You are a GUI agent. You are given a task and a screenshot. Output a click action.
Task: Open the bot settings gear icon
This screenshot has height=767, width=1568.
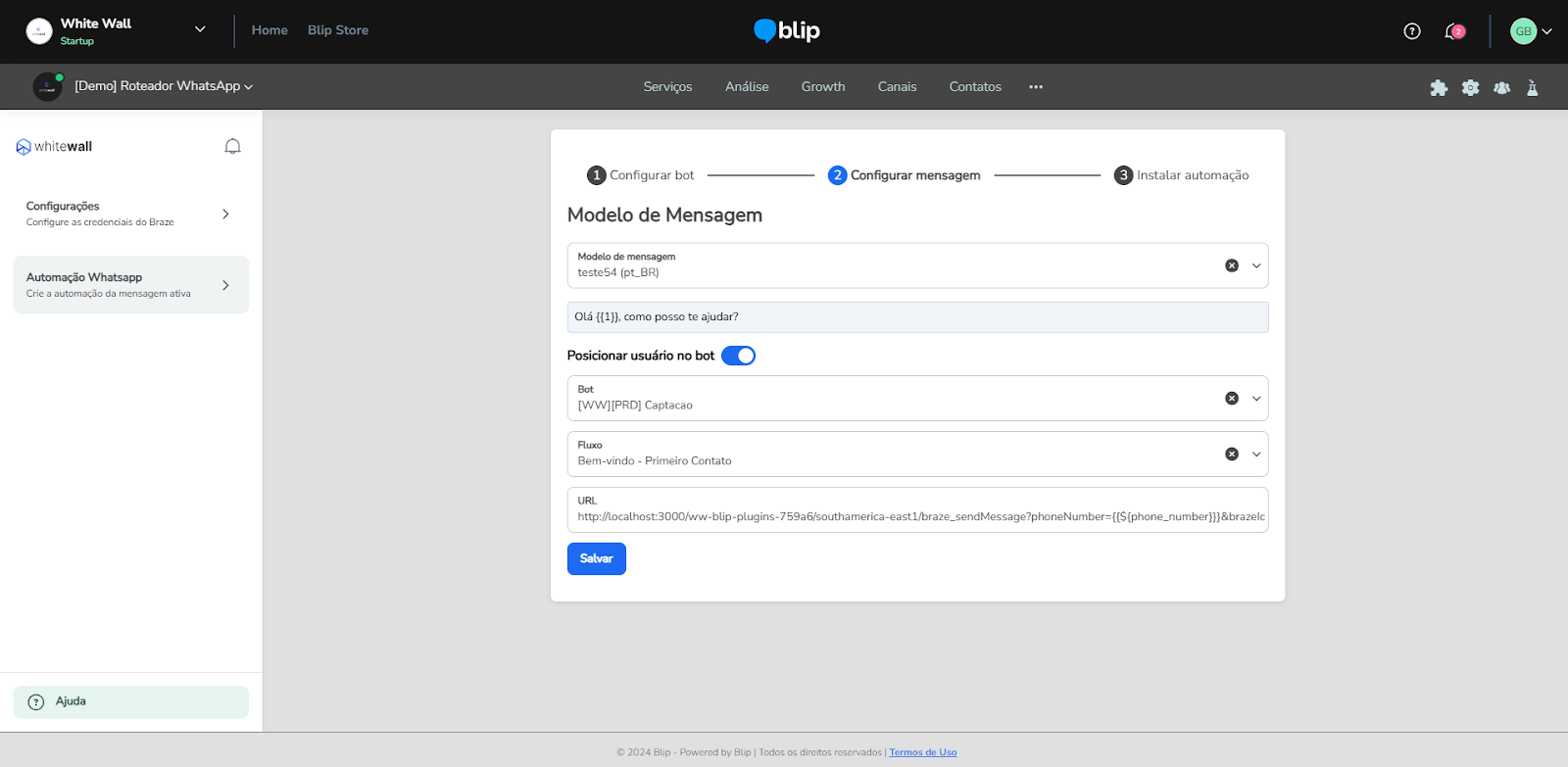pos(1470,87)
